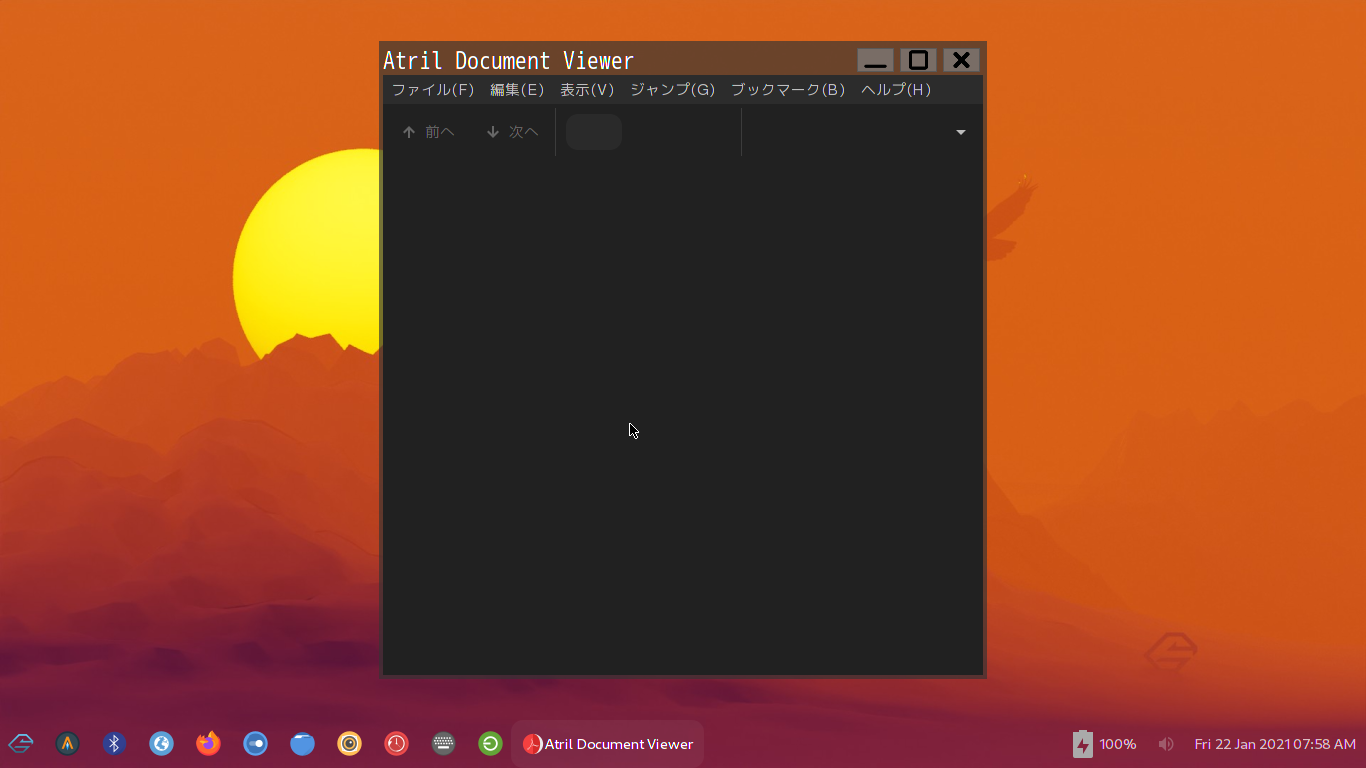Viewport: 1366px width, 768px height.
Task: Open the 表示(V) menu
Action: pyautogui.click(x=587, y=90)
